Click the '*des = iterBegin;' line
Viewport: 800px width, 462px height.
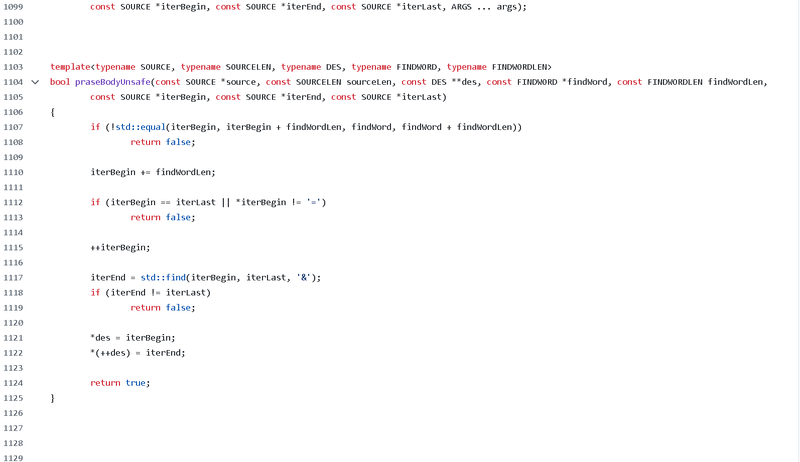(x=133, y=338)
